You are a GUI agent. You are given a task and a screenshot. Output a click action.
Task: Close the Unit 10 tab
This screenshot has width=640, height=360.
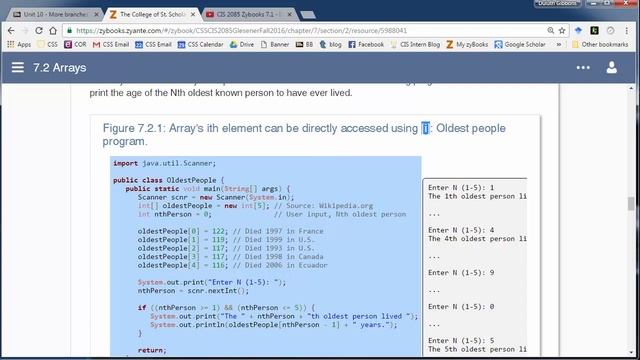pyautogui.click(x=96, y=14)
